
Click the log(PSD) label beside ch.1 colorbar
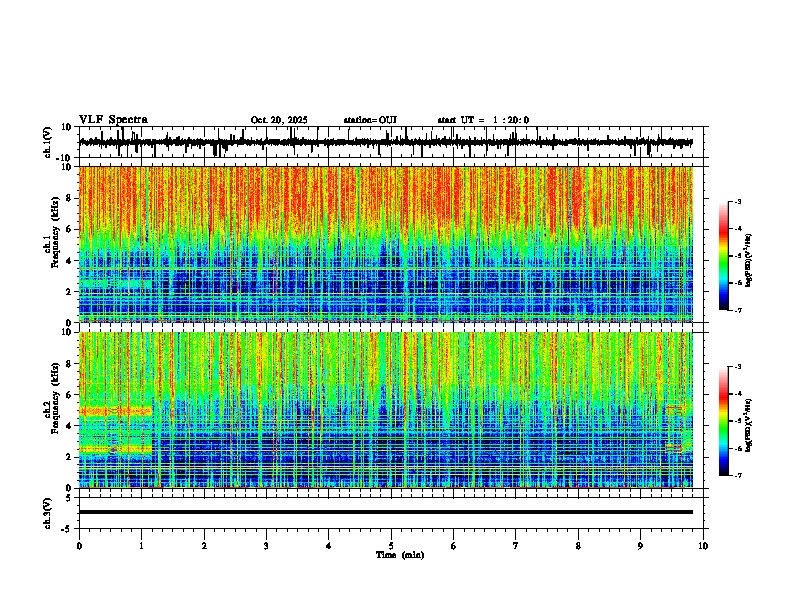pos(748,260)
